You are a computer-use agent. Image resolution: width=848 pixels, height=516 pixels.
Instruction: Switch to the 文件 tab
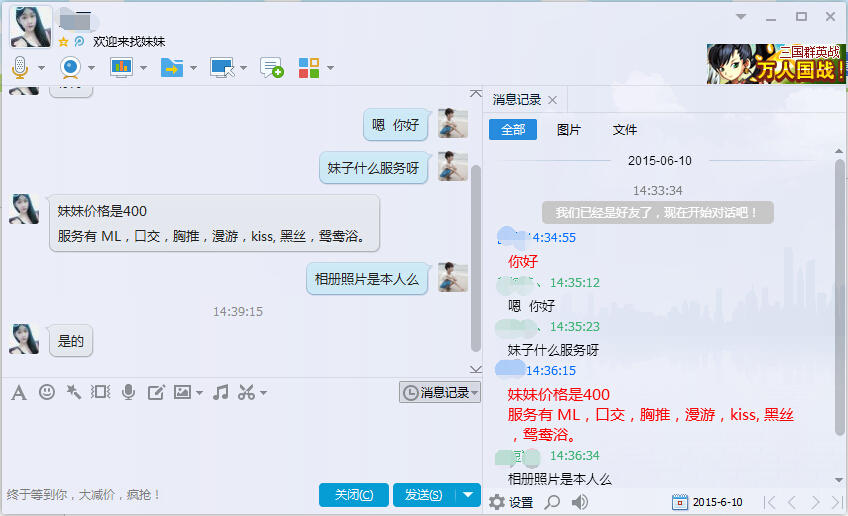point(625,130)
